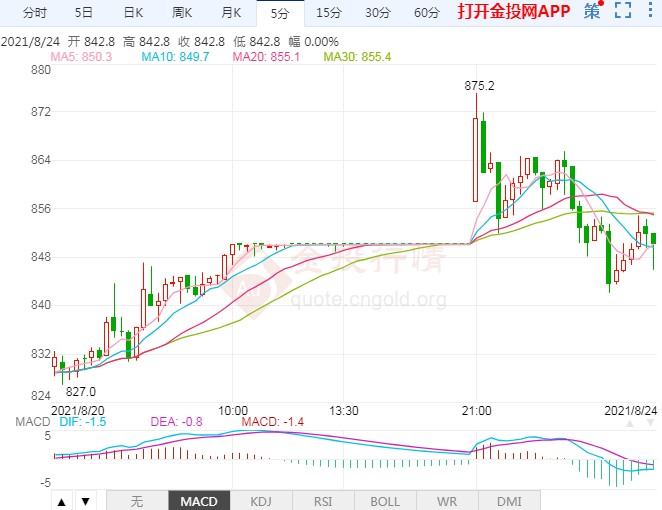Disable indicators with the 无 option

click(136, 501)
